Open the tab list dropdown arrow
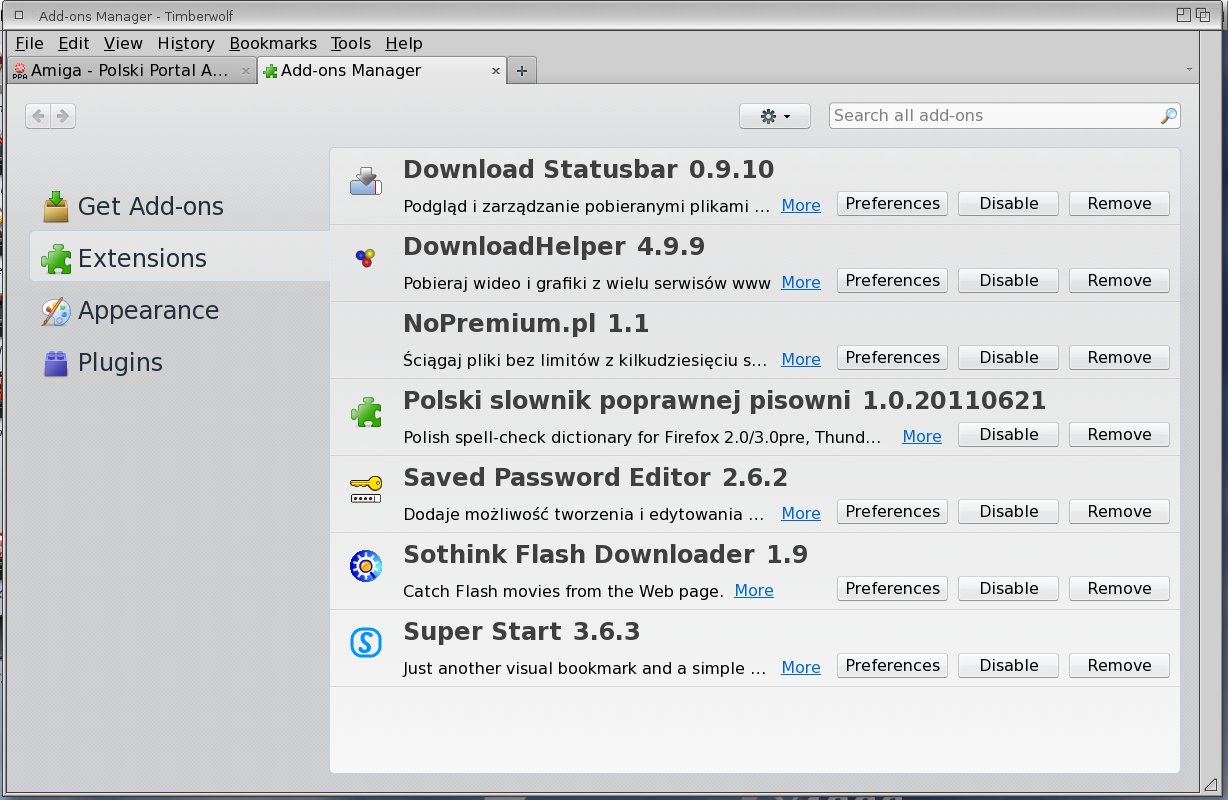Screen dimensions: 1228x800 (x=1189, y=70)
